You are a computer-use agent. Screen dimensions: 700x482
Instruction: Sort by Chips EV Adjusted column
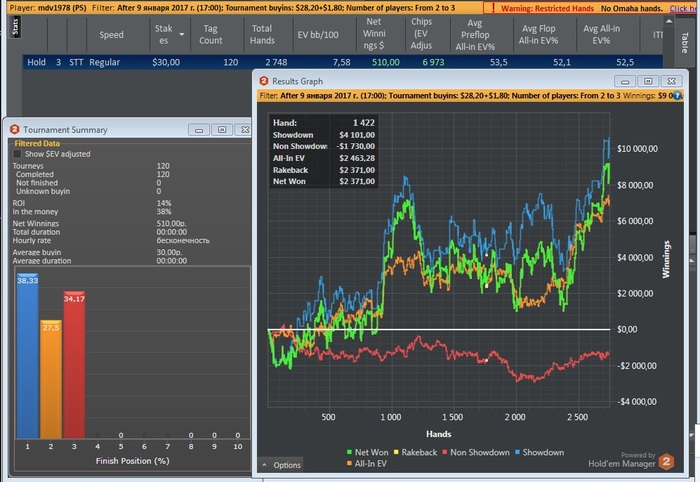pos(421,33)
